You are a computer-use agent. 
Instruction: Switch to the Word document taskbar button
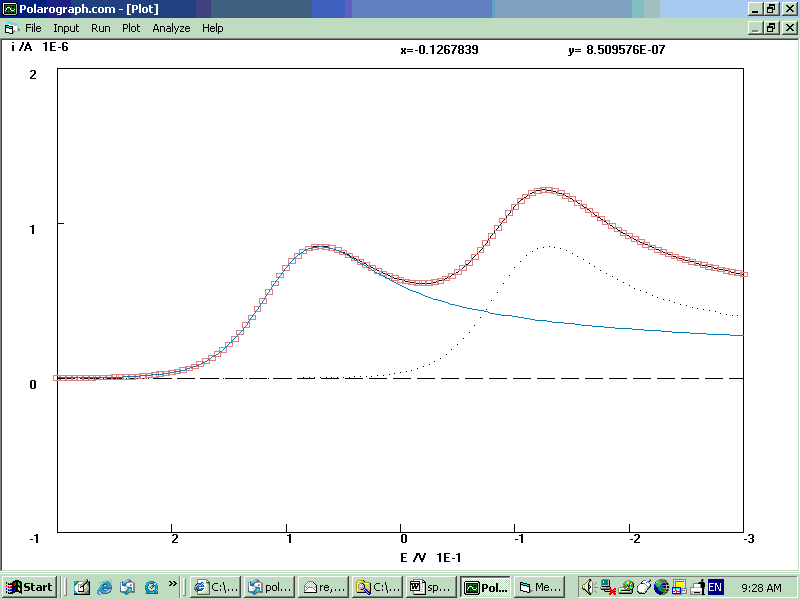pos(430,587)
